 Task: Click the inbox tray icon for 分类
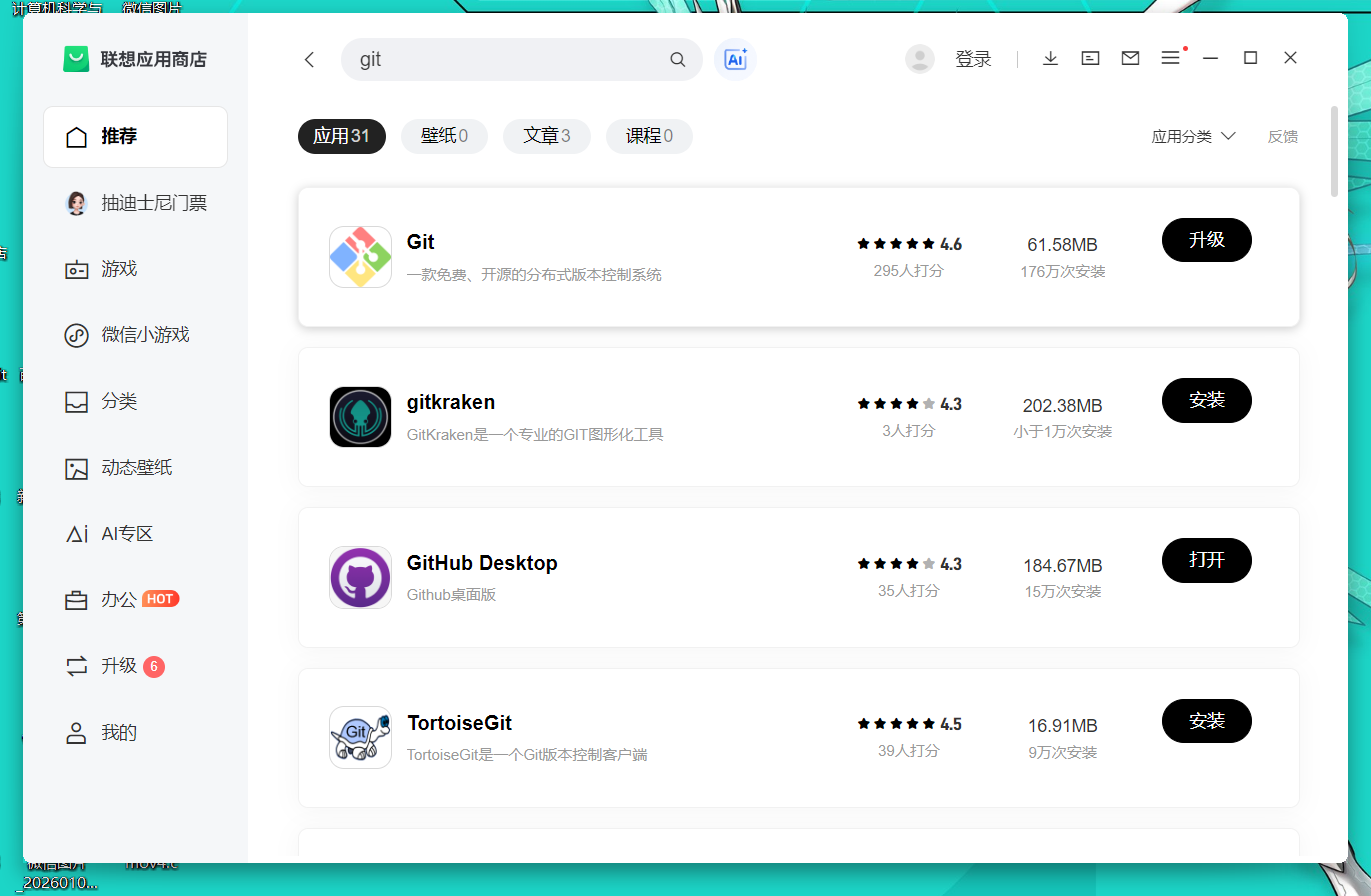(x=76, y=402)
